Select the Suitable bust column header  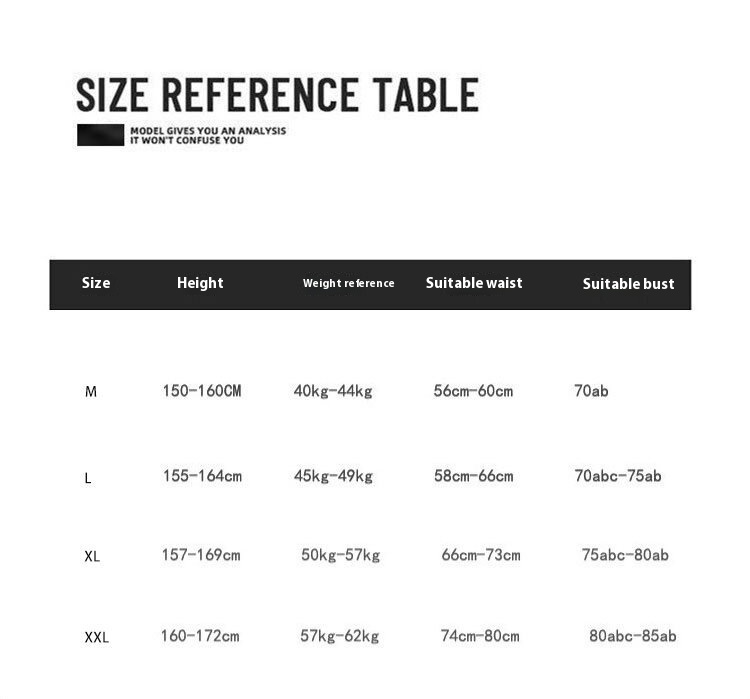(x=628, y=284)
